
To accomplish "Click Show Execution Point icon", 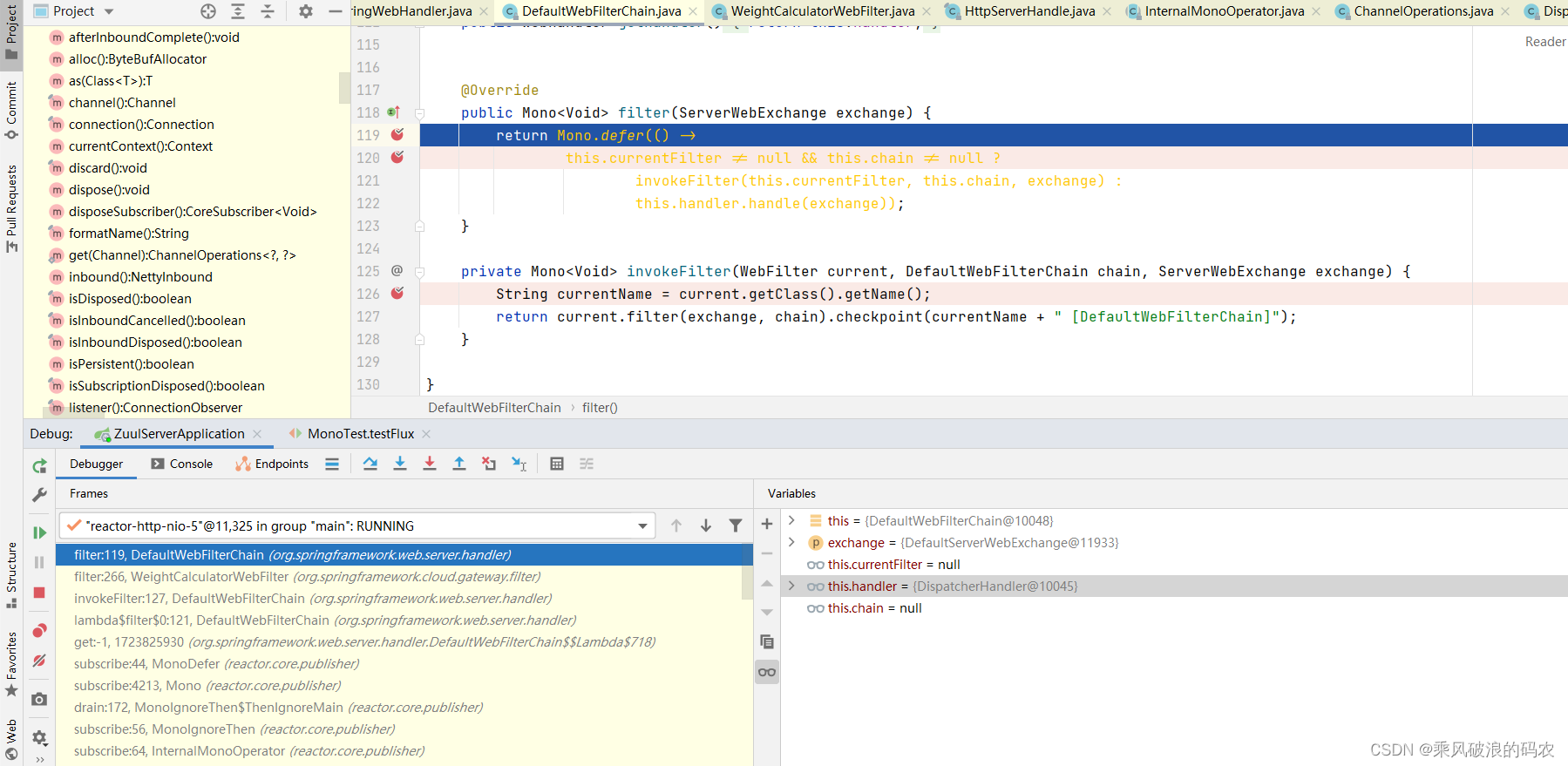I will (332, 464).
